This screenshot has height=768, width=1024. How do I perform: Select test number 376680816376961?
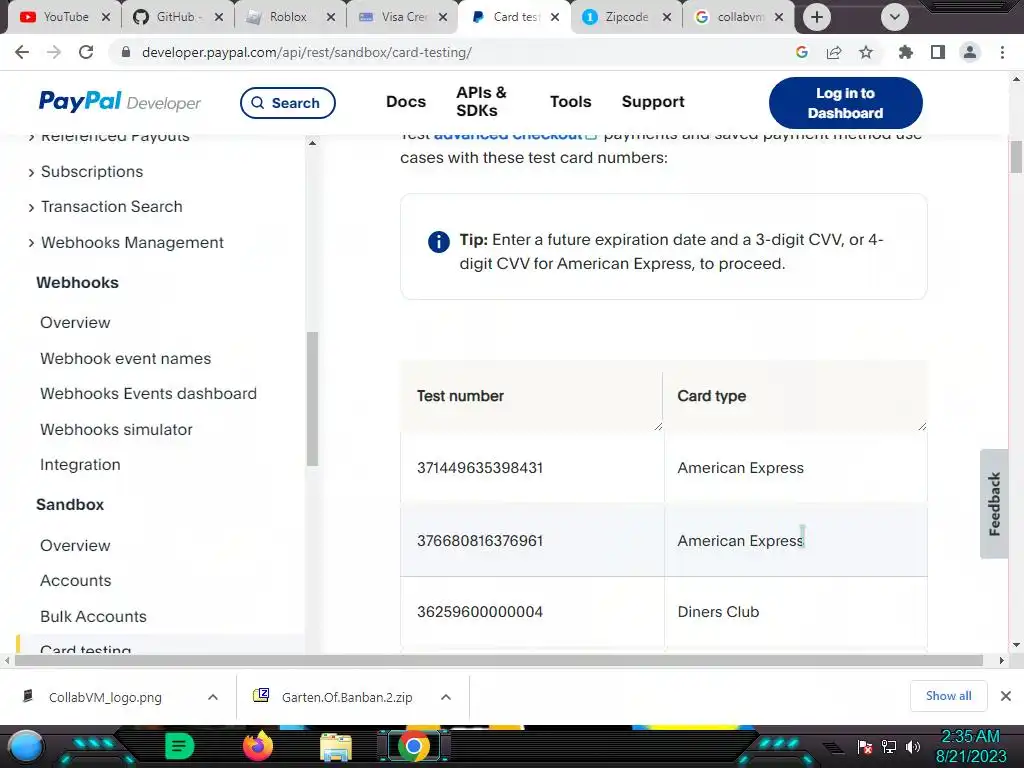[479, 541]
